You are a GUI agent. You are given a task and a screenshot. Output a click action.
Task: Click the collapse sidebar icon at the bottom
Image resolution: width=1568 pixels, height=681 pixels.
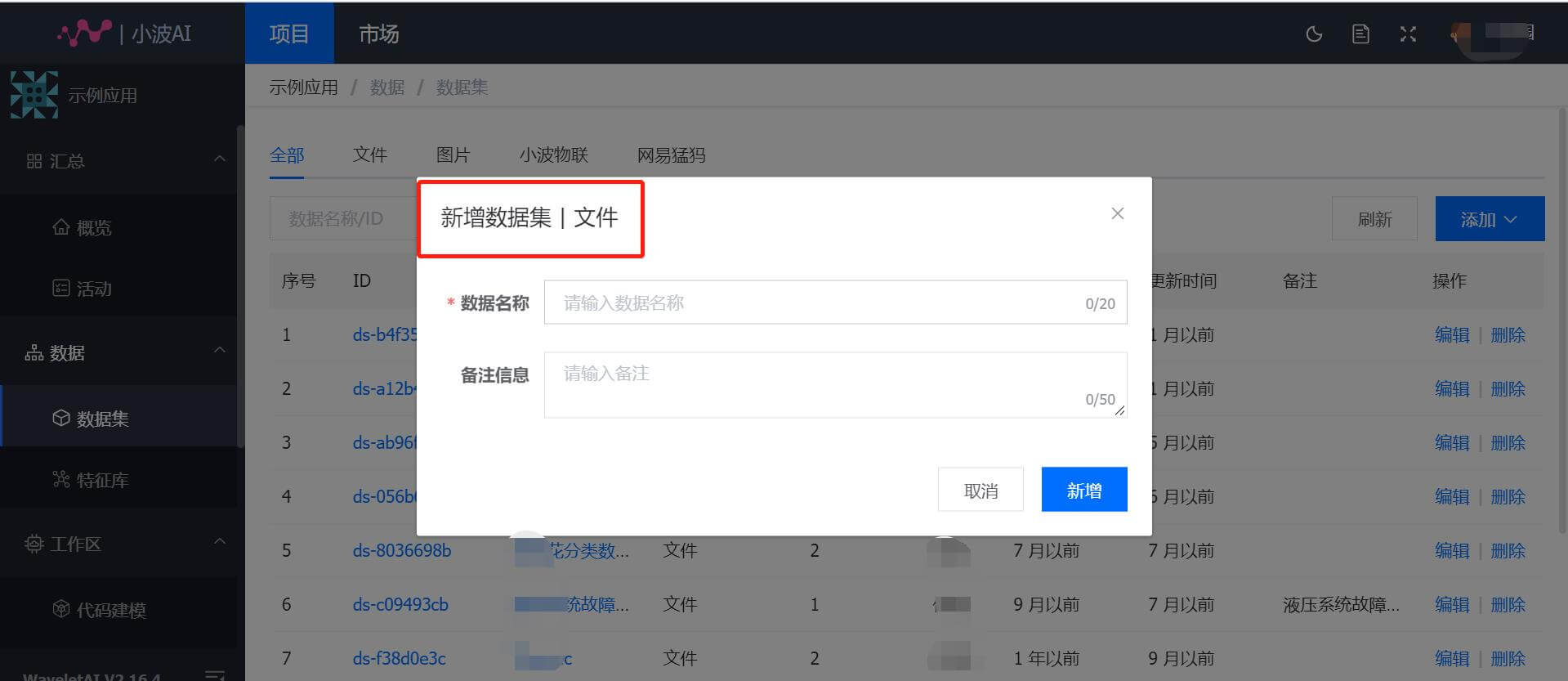coord(215,674)
